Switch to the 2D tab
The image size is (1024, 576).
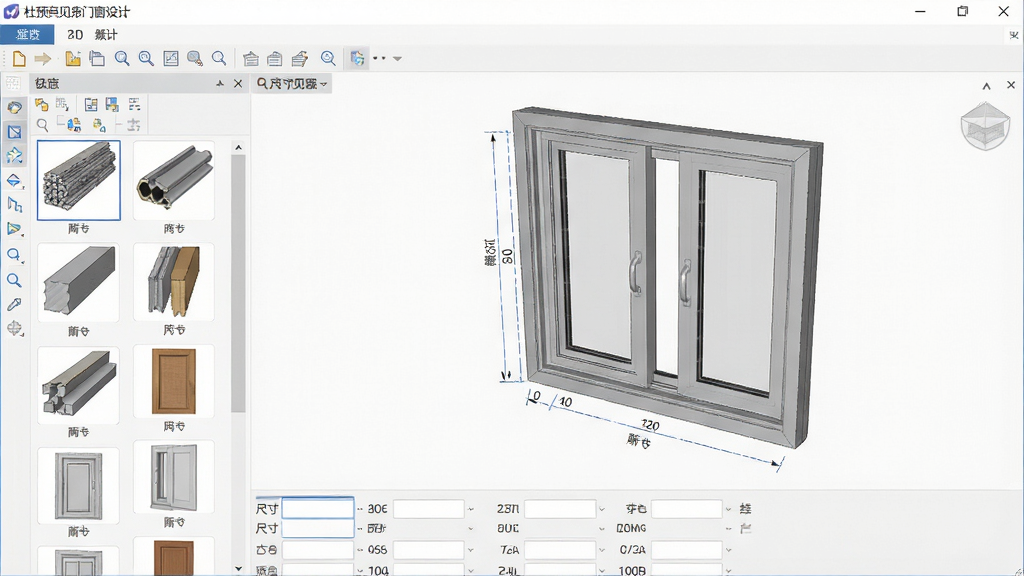click(x=75, y=35)
